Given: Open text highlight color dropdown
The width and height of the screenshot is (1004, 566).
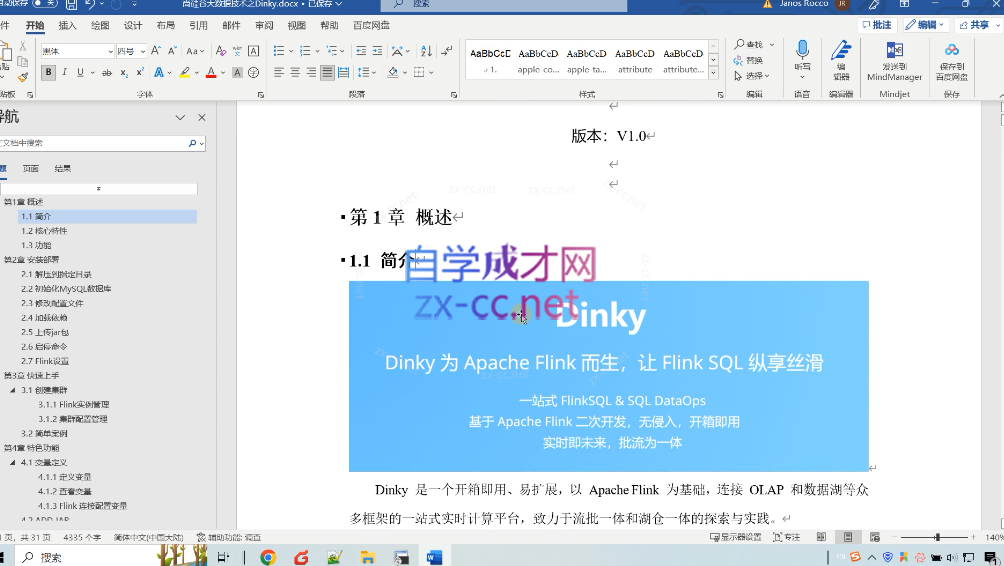Looking at the screenshot, I should tap(197, 72).
